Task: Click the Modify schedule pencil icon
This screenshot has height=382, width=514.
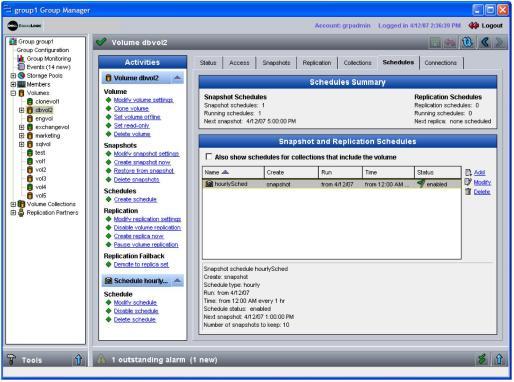Action: [468, 182]
